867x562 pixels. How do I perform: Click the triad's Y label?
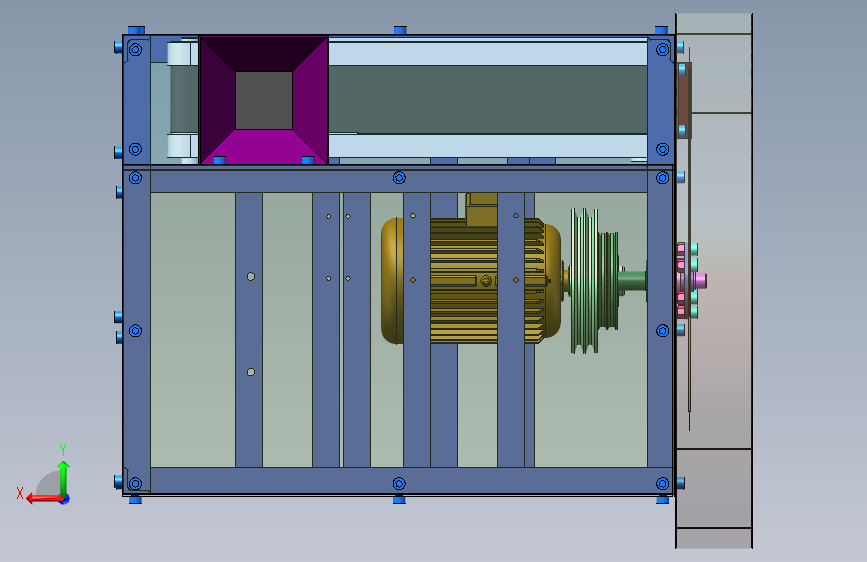[x=63, y=449]
